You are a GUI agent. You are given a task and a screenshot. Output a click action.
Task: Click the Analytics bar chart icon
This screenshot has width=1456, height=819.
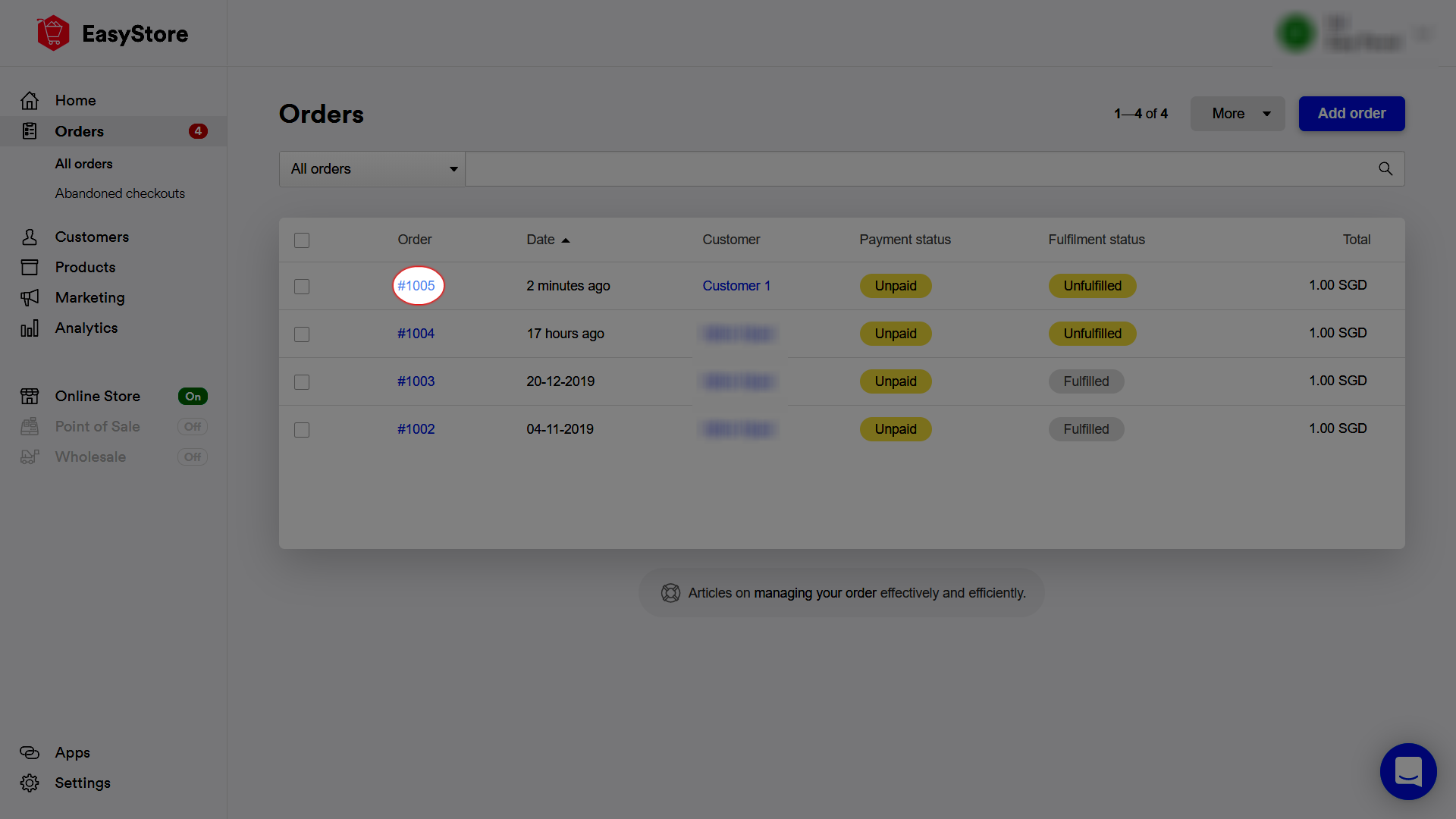[x=30, y=328]
